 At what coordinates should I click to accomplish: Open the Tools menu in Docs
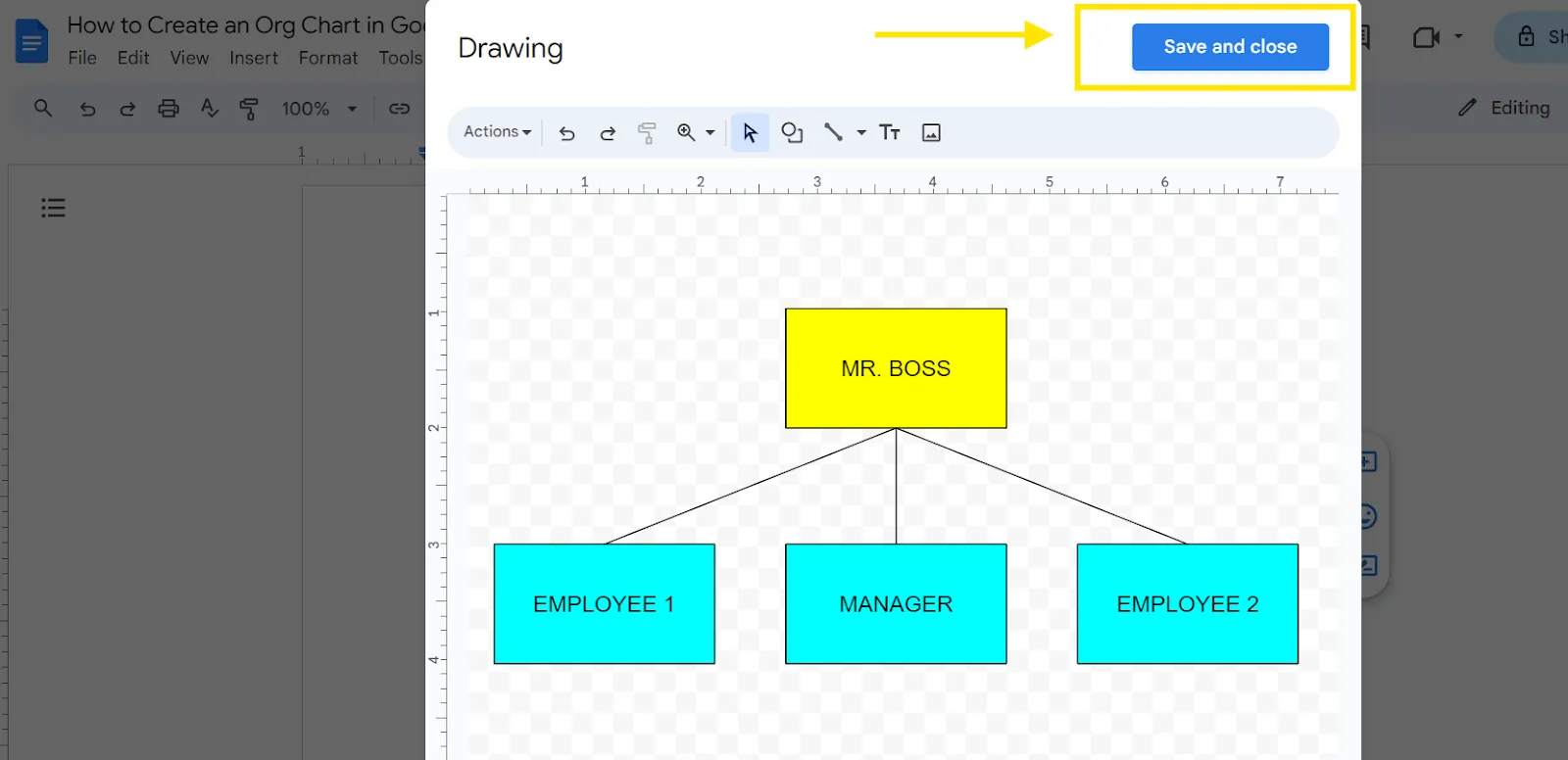401,58
